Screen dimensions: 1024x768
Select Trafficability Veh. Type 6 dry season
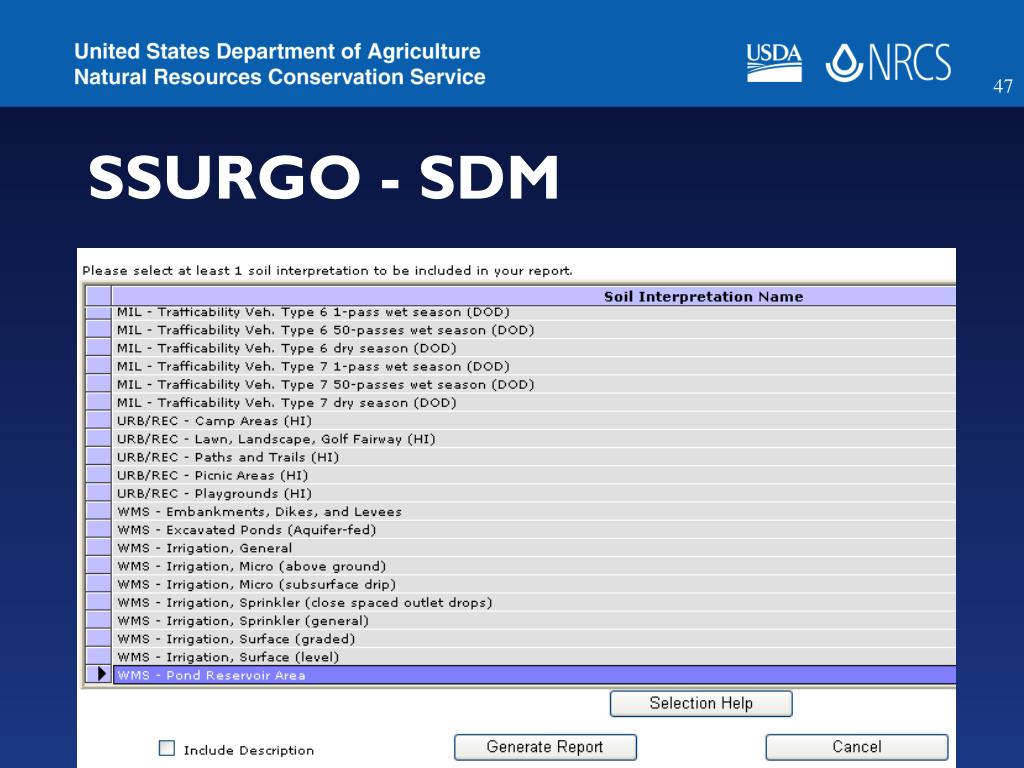pos(534,348)
